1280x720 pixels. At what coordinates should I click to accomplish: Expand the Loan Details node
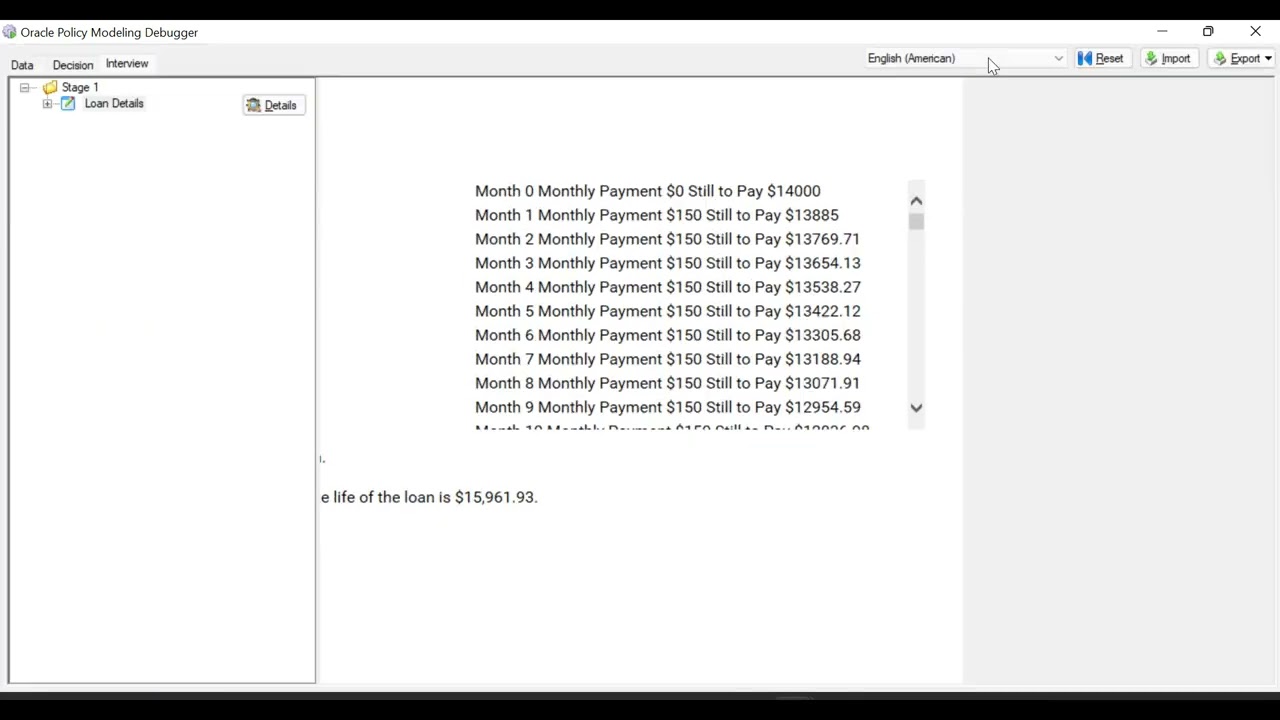(x=47, y=104)
